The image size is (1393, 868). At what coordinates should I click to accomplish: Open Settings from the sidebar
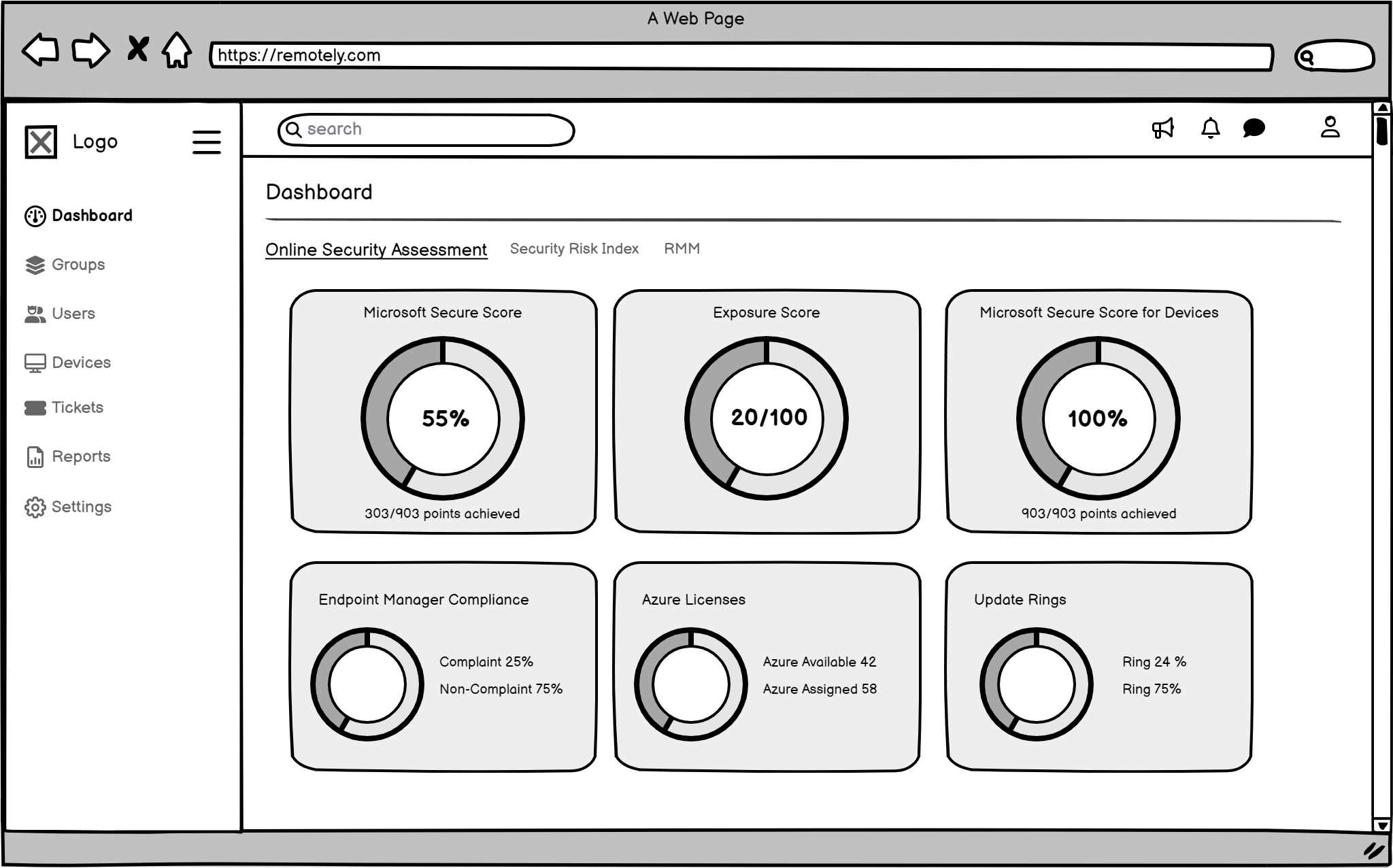point(80,507)
